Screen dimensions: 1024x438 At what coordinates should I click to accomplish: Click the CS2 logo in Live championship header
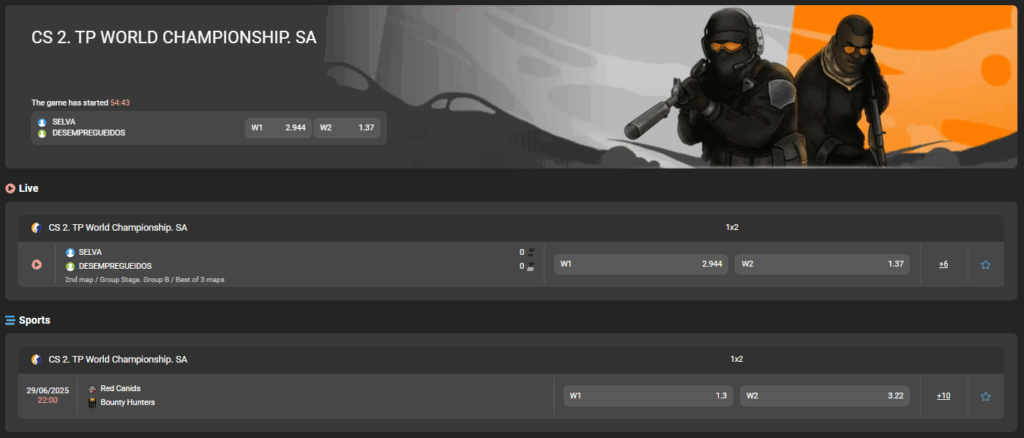tap(36, 227)
